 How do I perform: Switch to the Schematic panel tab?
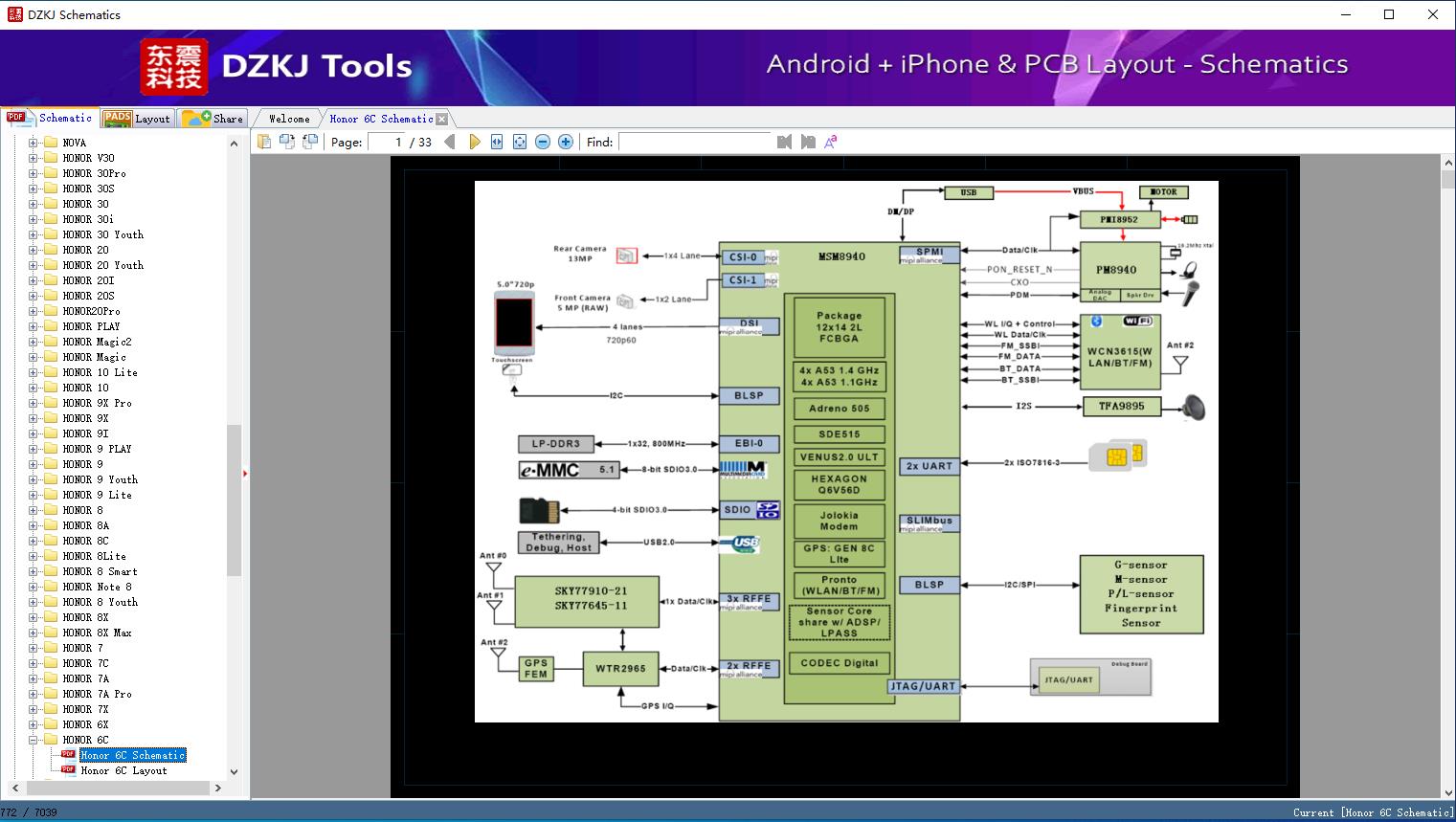50,118
